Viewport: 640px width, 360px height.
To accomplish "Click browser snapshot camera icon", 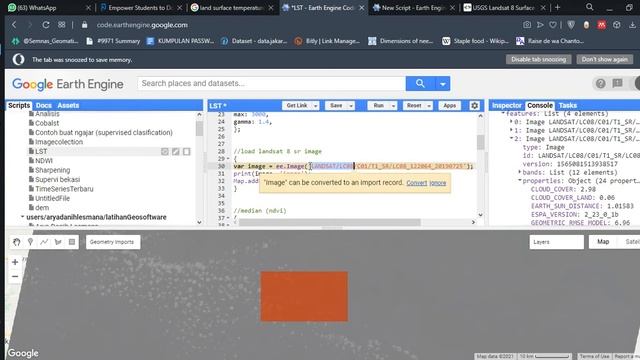I will (527, 25).
